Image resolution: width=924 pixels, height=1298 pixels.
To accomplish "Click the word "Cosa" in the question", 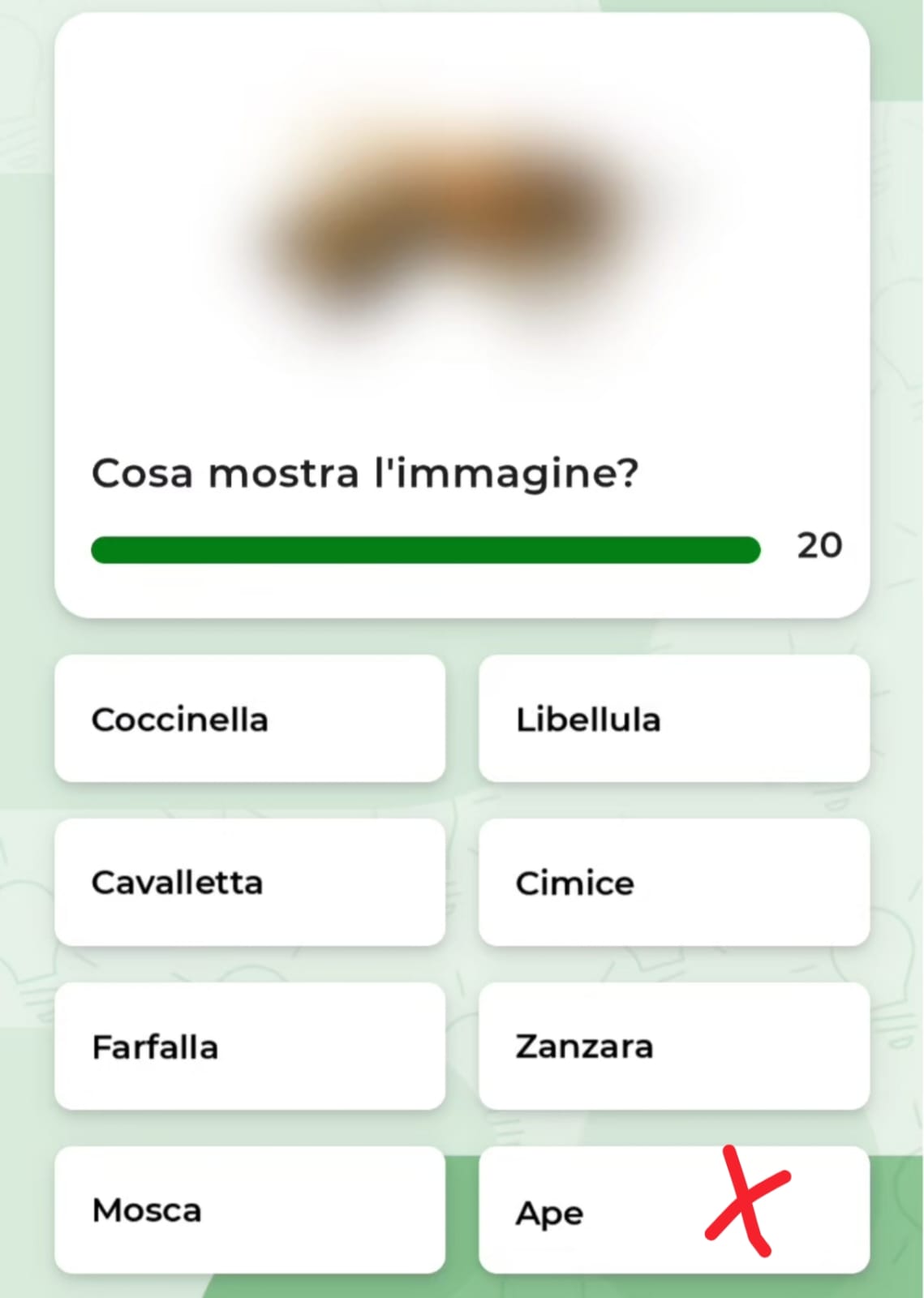I will pyautogui.click(x=143, y=473).
